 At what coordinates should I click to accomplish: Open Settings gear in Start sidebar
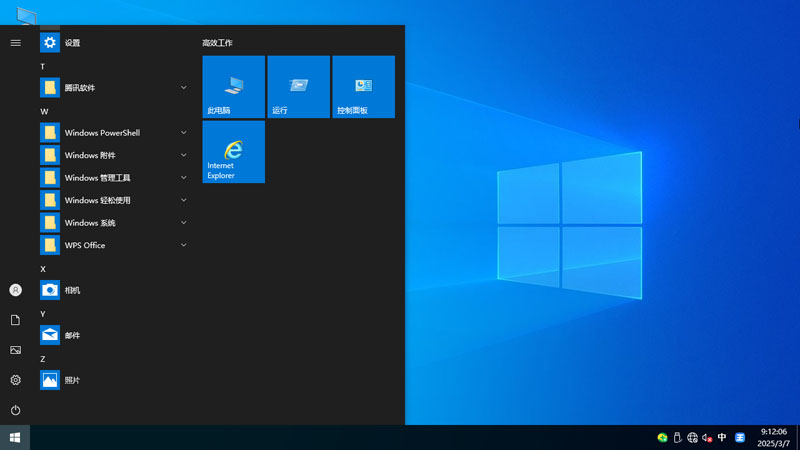[x=15, y=380]
